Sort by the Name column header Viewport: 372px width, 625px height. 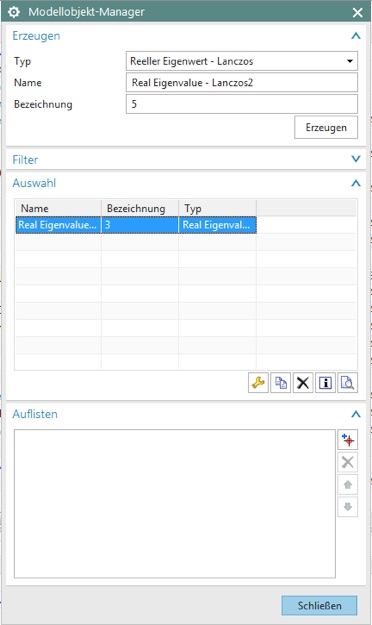(58, 208)
